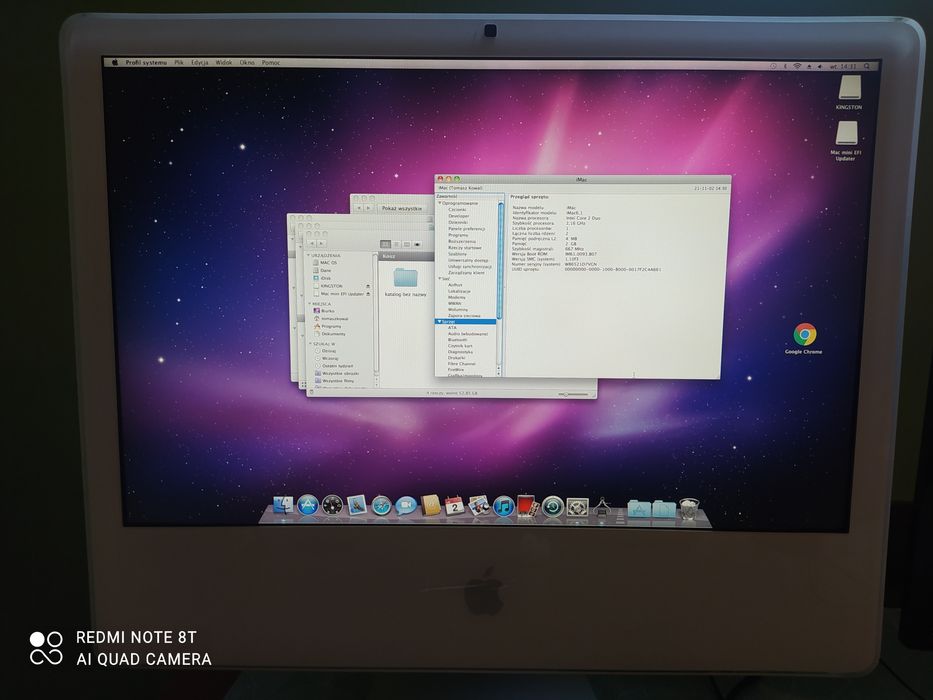The width and height of the screenshot is (933, 700).
Task: Launch App Store from the Dock
Action: pos(308,505)
